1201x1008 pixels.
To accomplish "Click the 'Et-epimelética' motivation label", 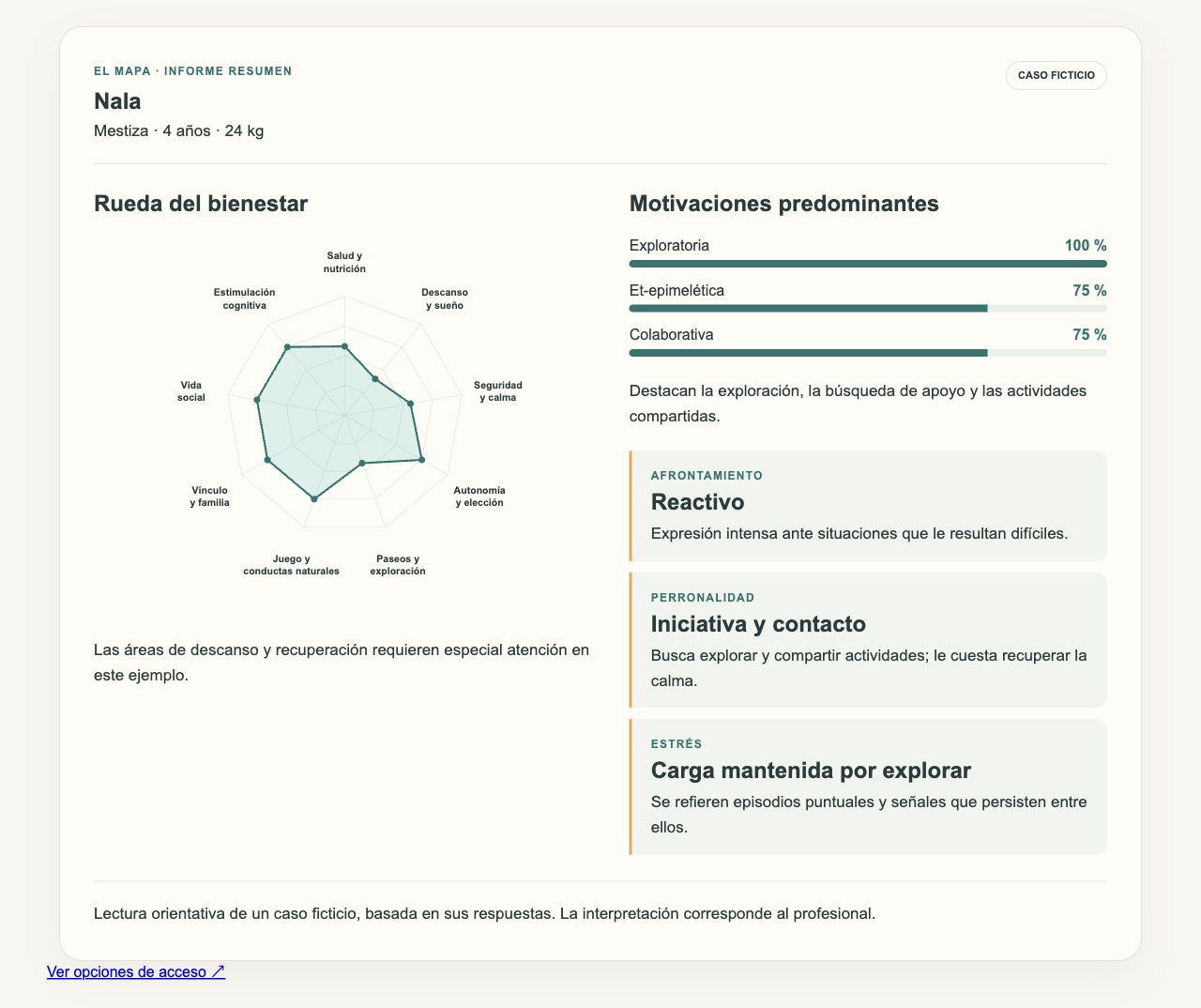I will pyautogui.click(x=677, y=291).
